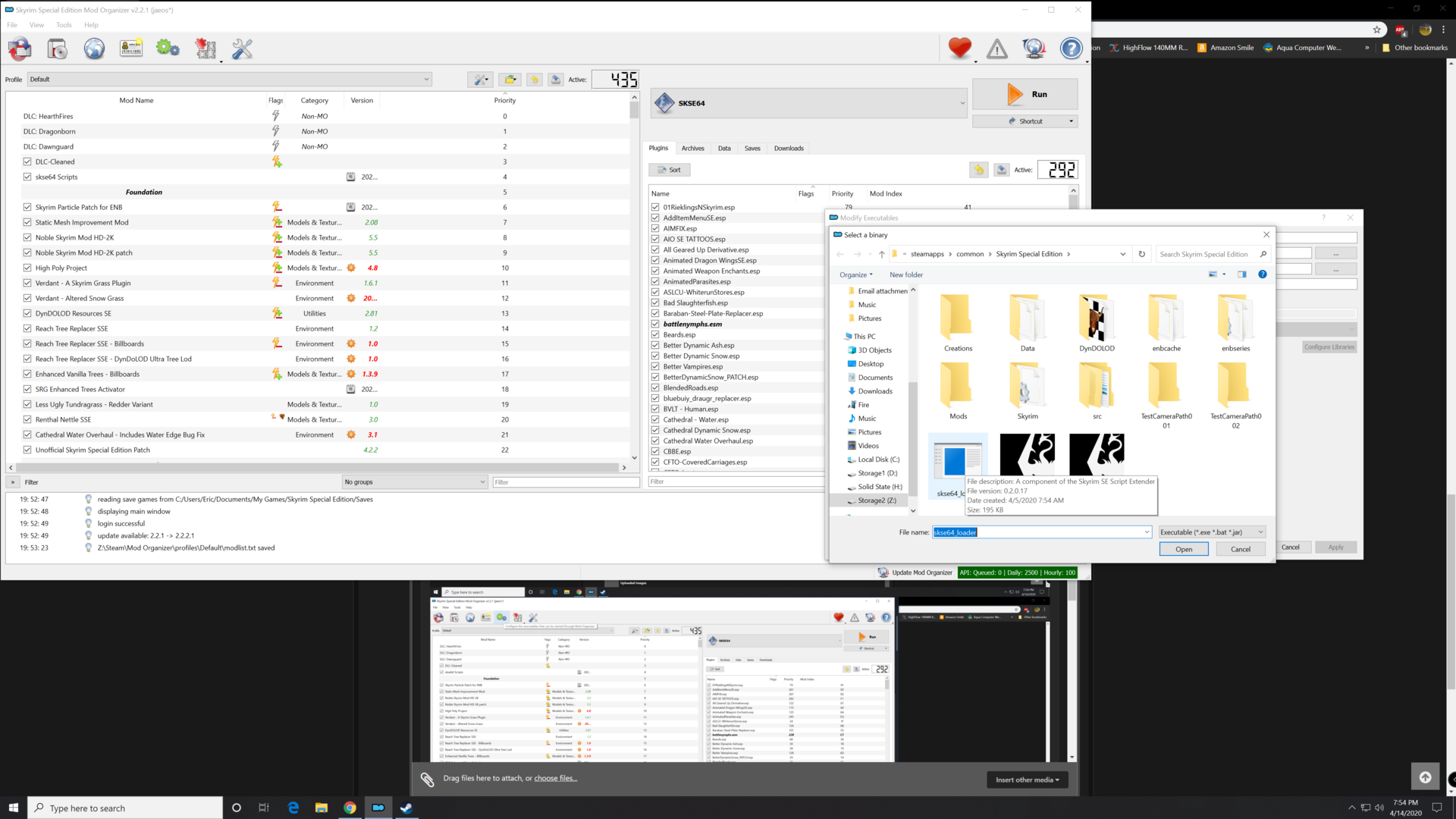Image resolution: width=1456 pixels, height=819 pixels.
Task: Click restore backup icon in Plugins pane
Action: tap(979, 170)
